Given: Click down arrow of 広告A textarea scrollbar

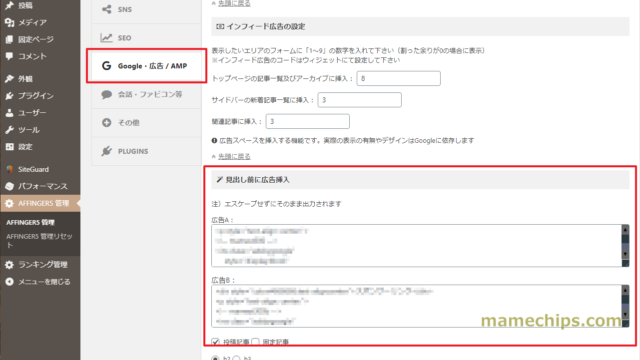Looking at the screenshot, I should point(625,254).
